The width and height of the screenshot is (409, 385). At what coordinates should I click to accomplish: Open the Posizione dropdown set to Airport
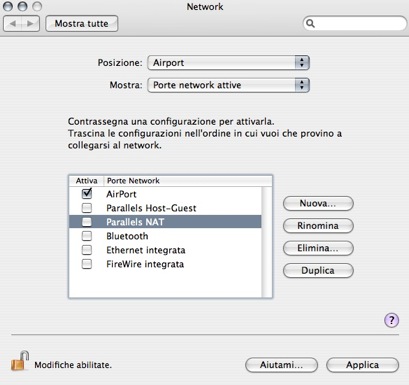[x=229, y=63]
